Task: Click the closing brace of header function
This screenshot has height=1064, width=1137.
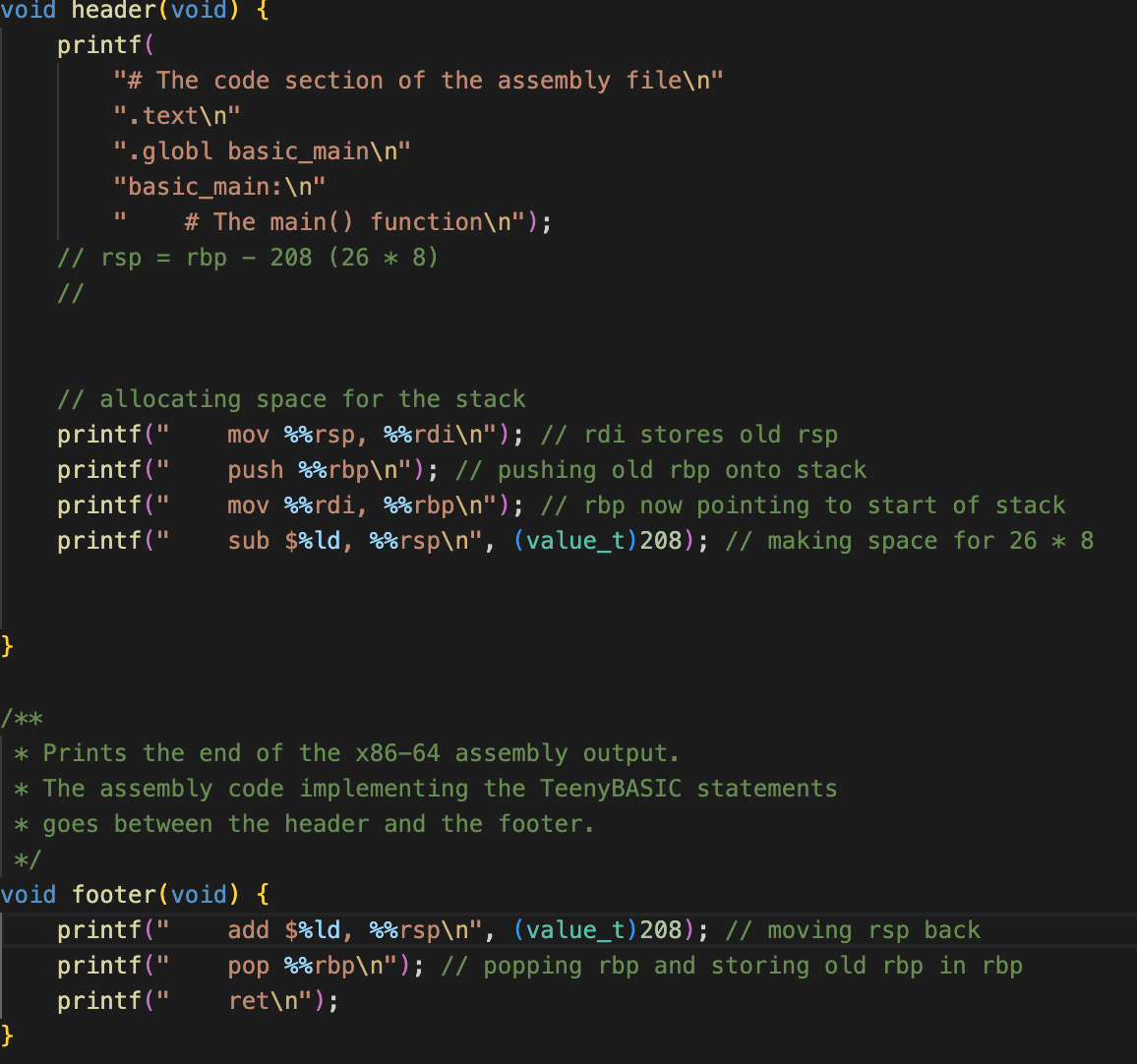Action: [x=8, y=646]
